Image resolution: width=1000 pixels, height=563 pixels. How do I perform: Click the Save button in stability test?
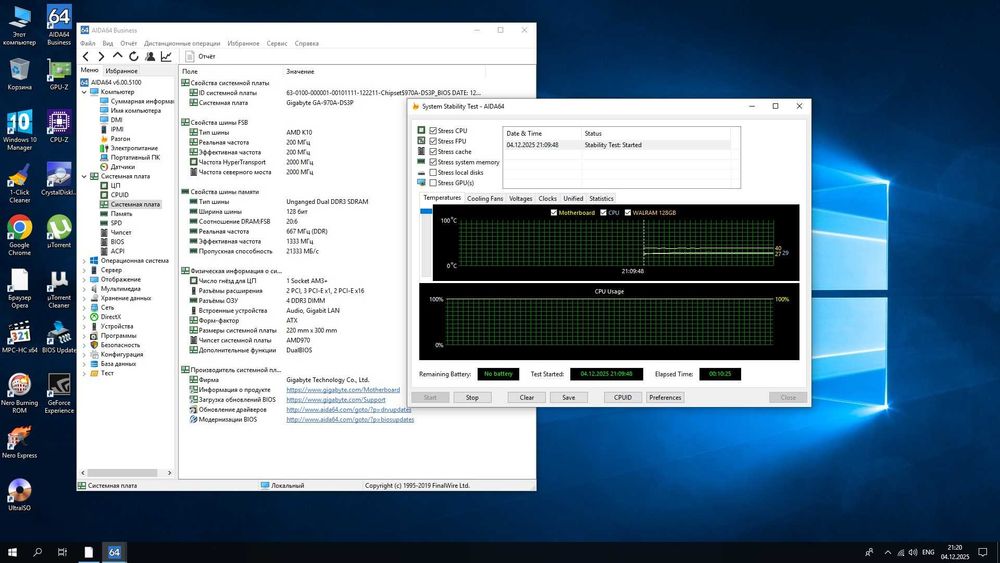click(568, 397)
